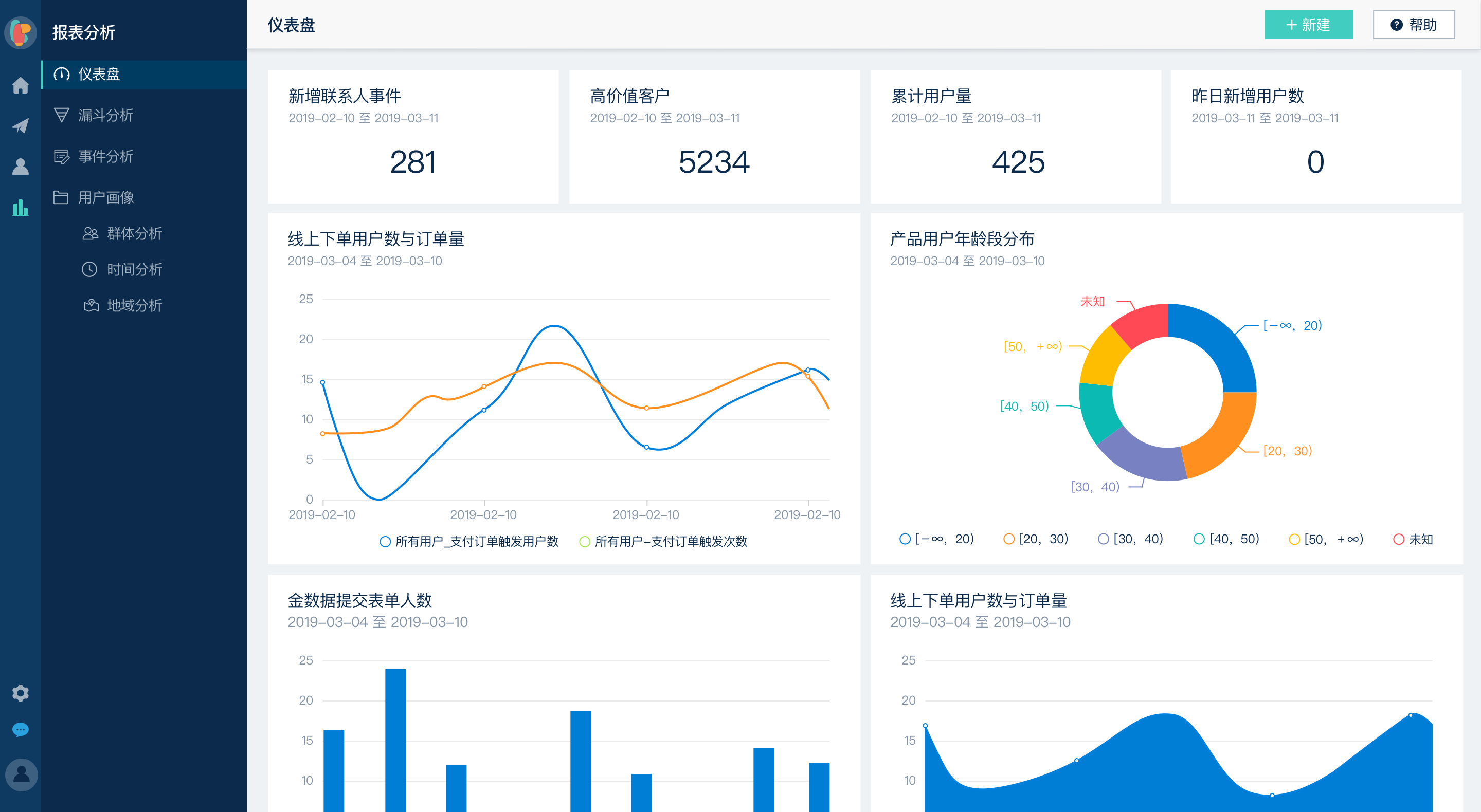The height and width of the screenshot is (812, 1481).
Task: Open the bar chart reports icon
Action: point(21,208)
